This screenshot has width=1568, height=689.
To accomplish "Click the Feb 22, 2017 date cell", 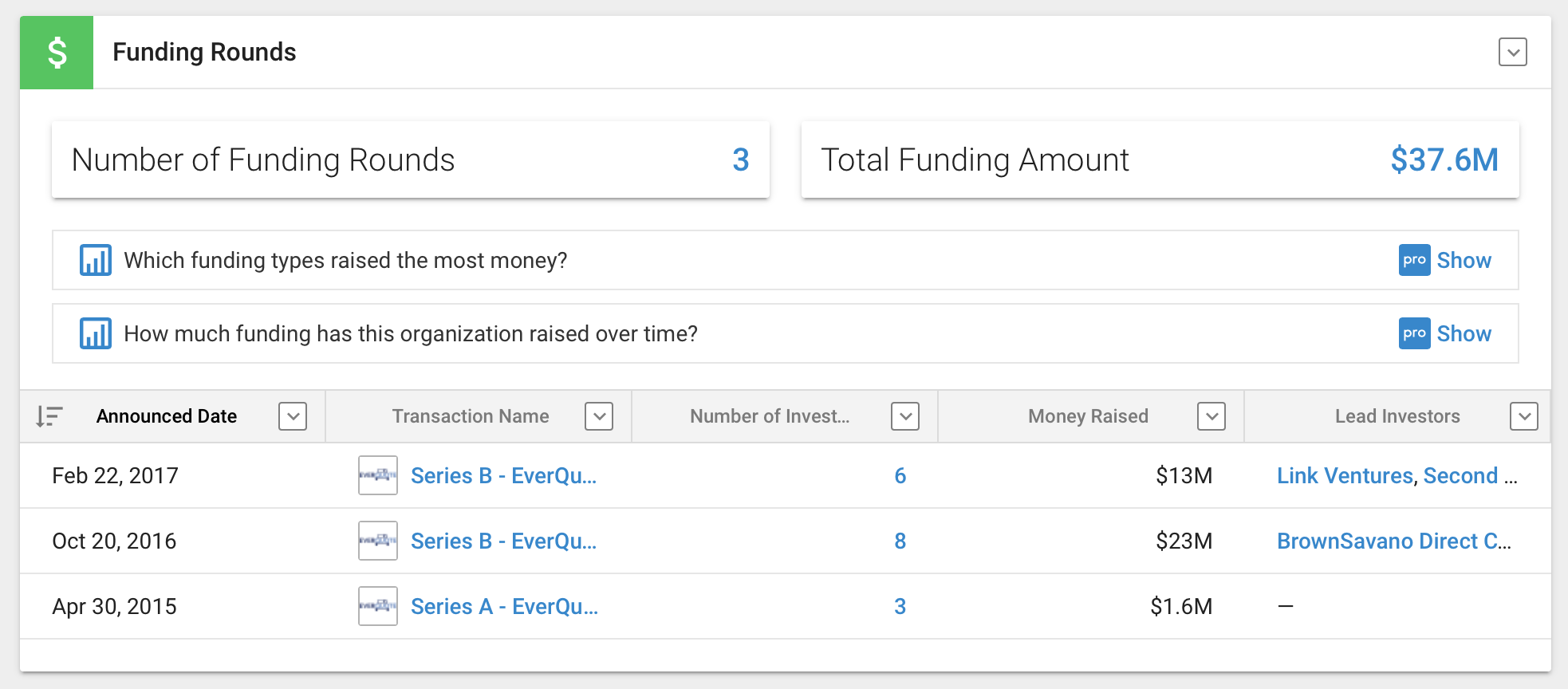I will [115, 475].
